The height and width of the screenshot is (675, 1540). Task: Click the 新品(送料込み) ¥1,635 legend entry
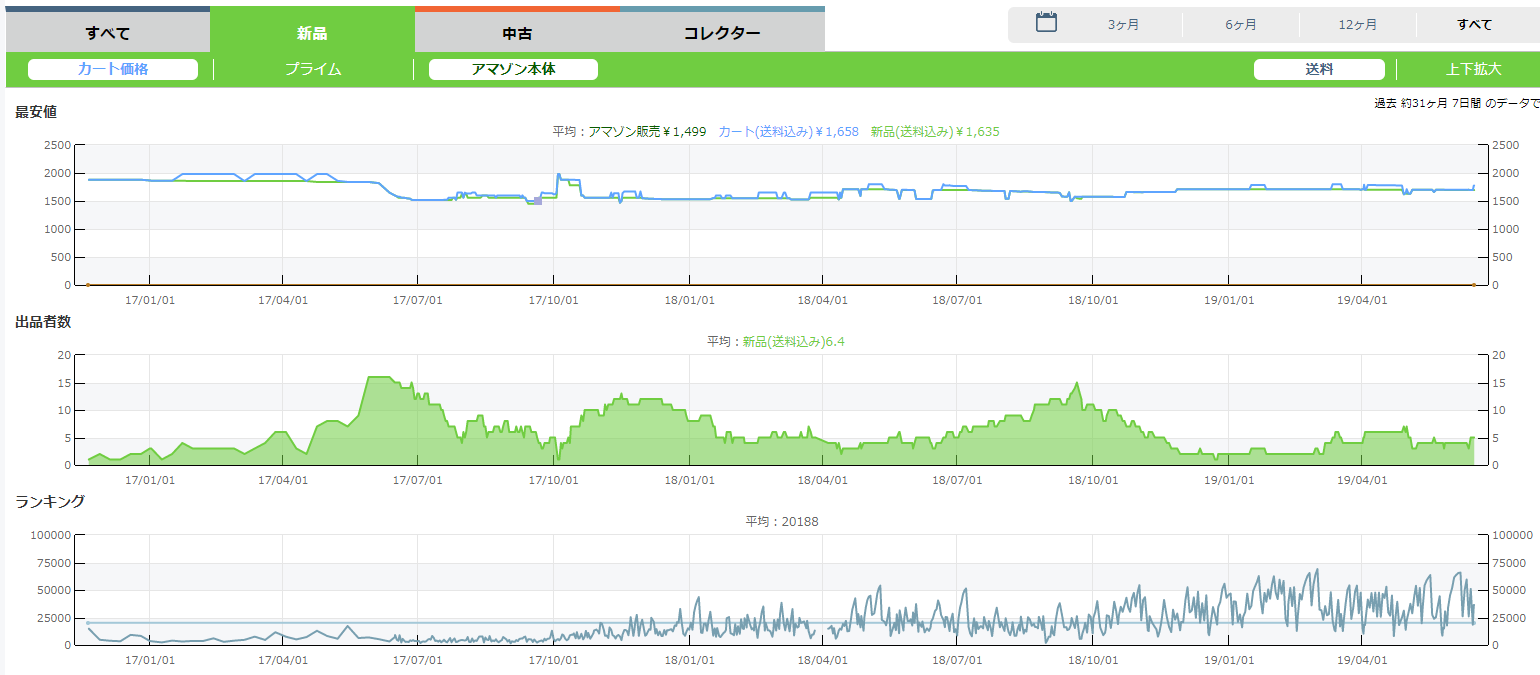(935, 131)
